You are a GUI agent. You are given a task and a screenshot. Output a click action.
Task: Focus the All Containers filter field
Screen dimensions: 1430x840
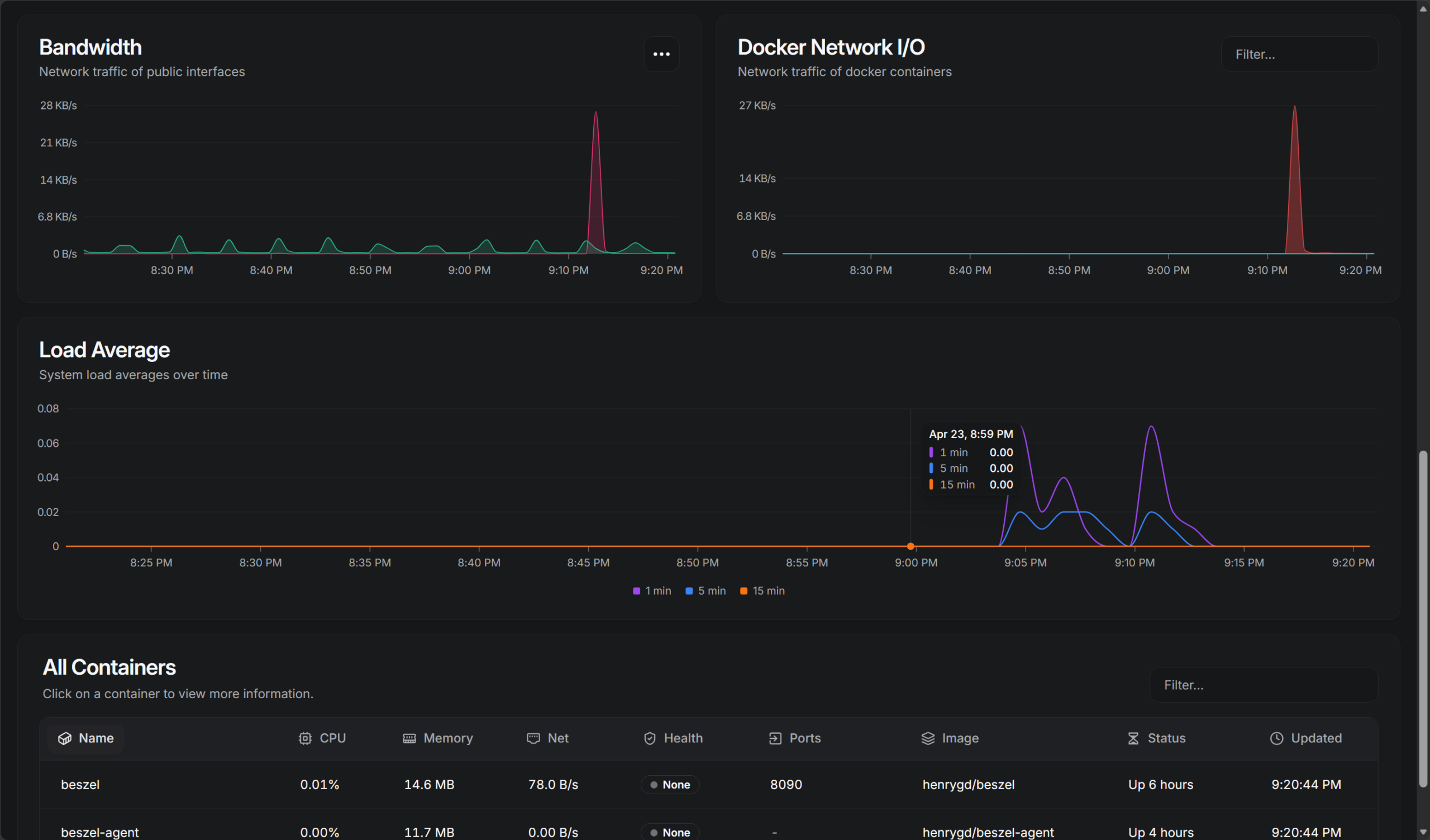point(1263,685)
